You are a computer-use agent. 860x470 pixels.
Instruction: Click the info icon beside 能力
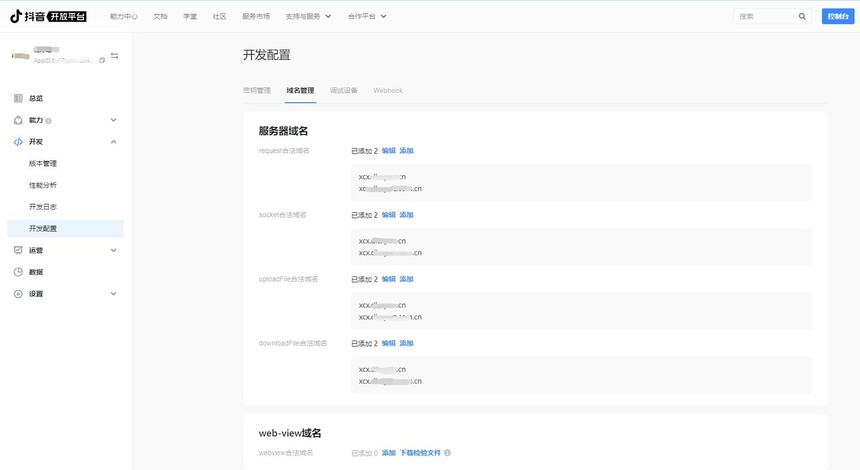point(49,121)
